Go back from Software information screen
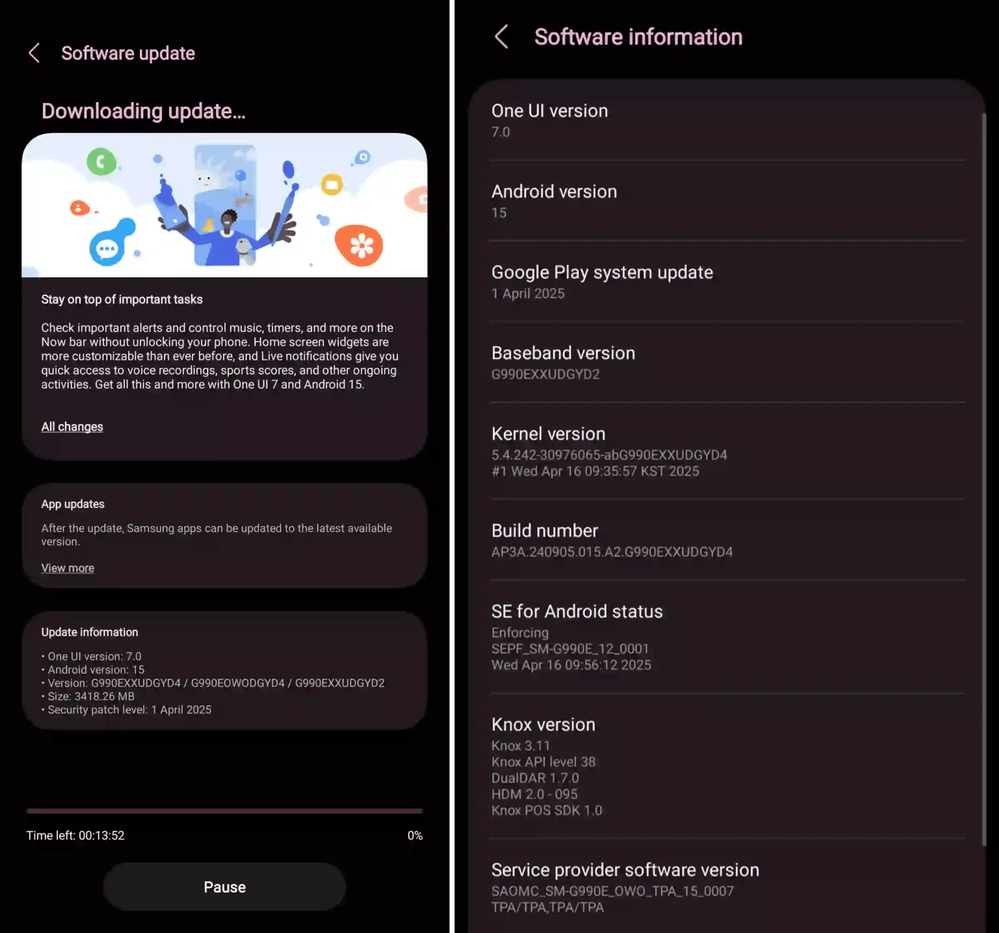Image resolution: width=999 pixels, height=933 pixels. (502, 37)
